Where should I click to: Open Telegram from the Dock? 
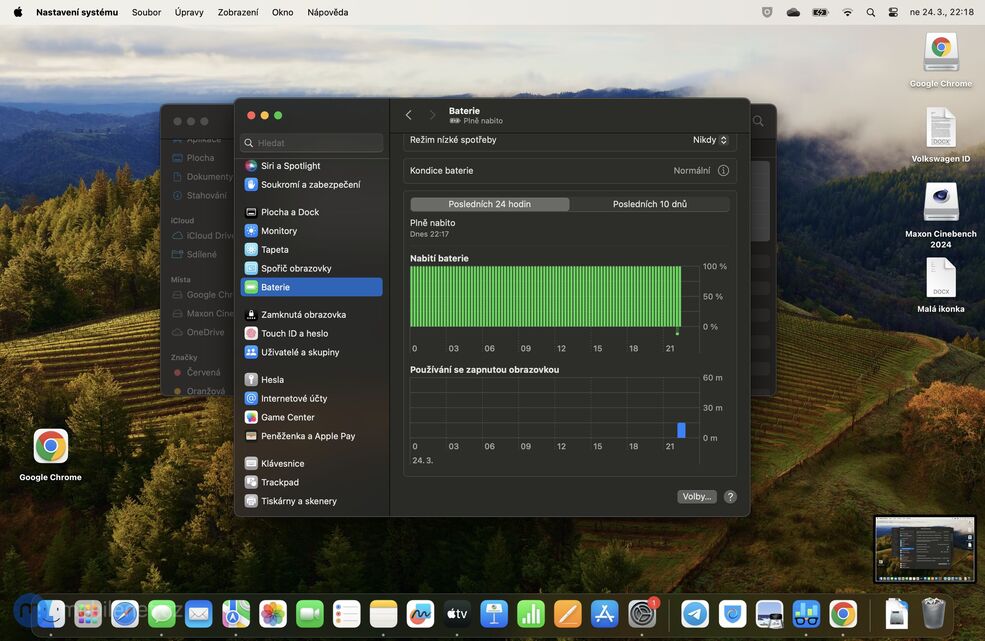(694, 614)
